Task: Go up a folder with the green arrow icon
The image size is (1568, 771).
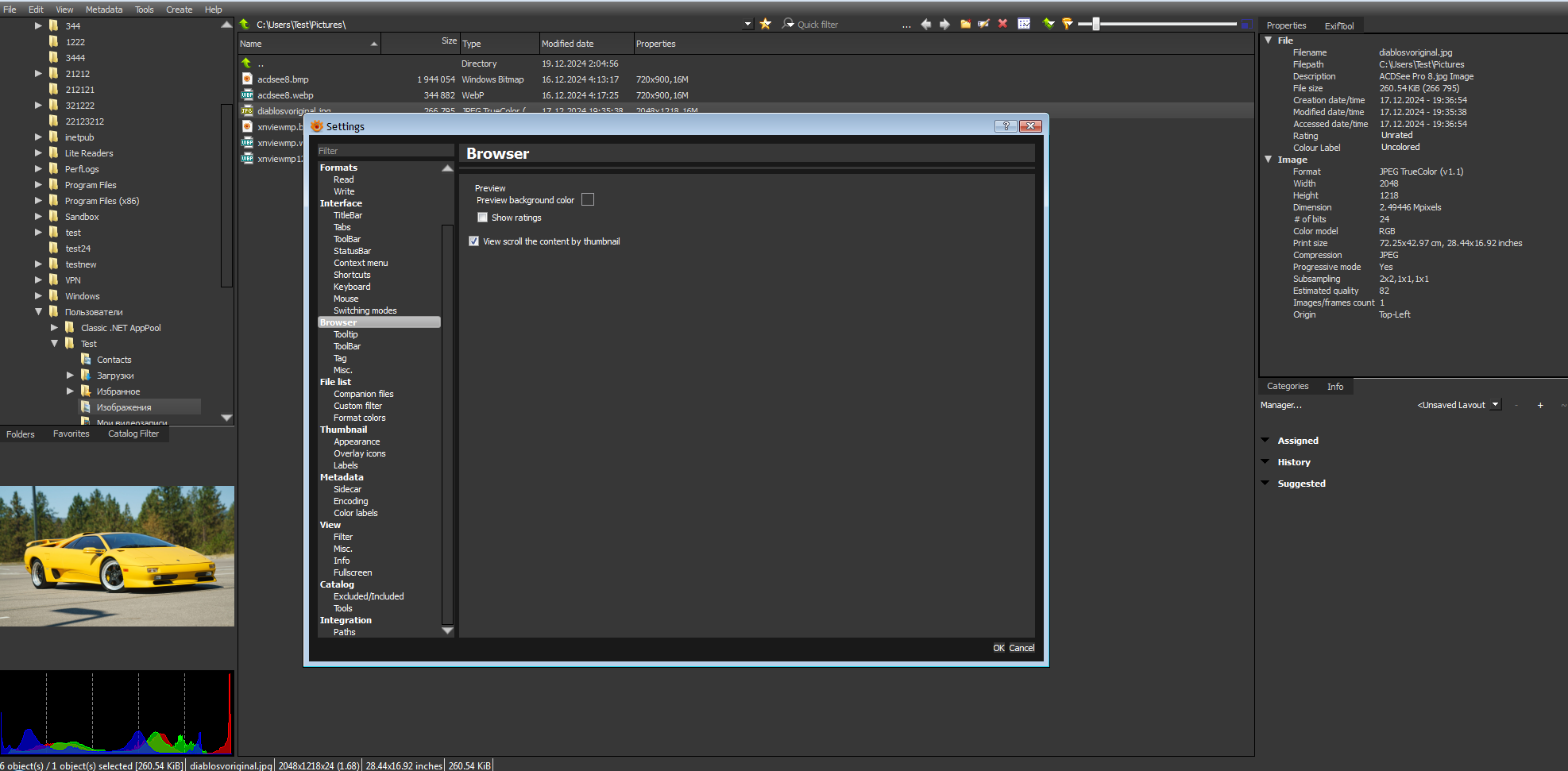Action: tap(245, 25)
